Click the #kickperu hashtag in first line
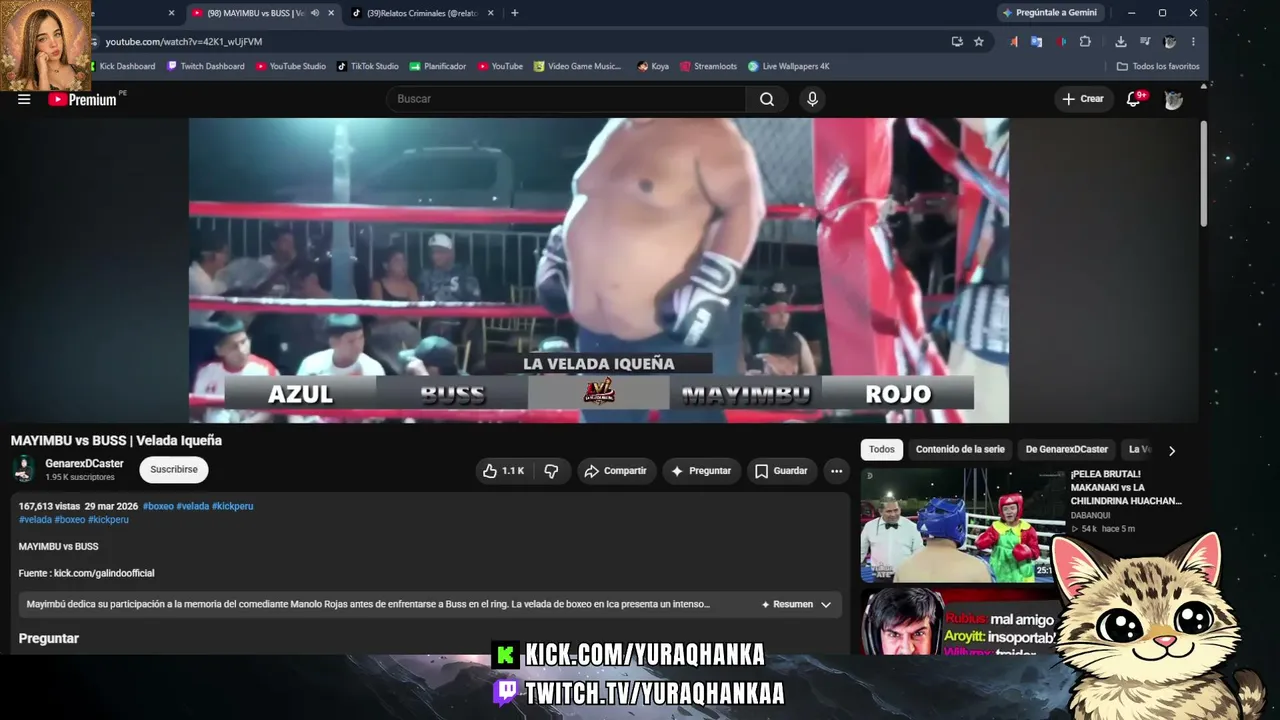 (x=232, y=506)
